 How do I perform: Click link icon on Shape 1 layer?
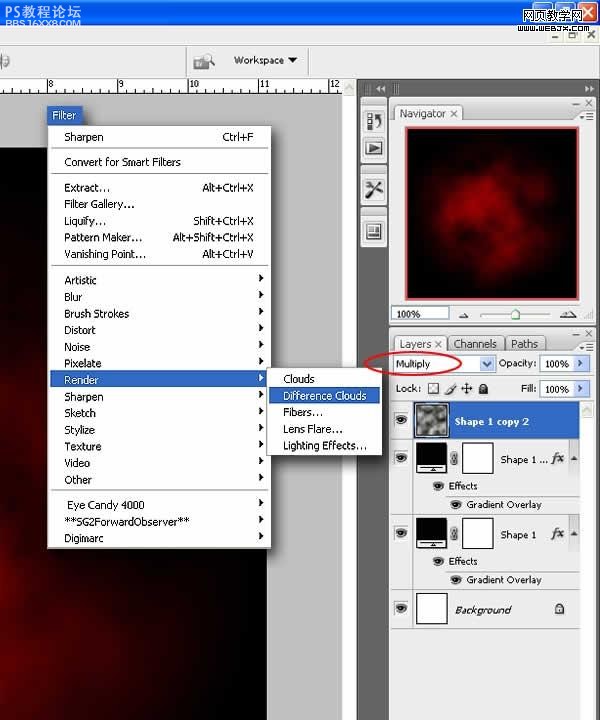pyautogui.click(x=454, y=534)
